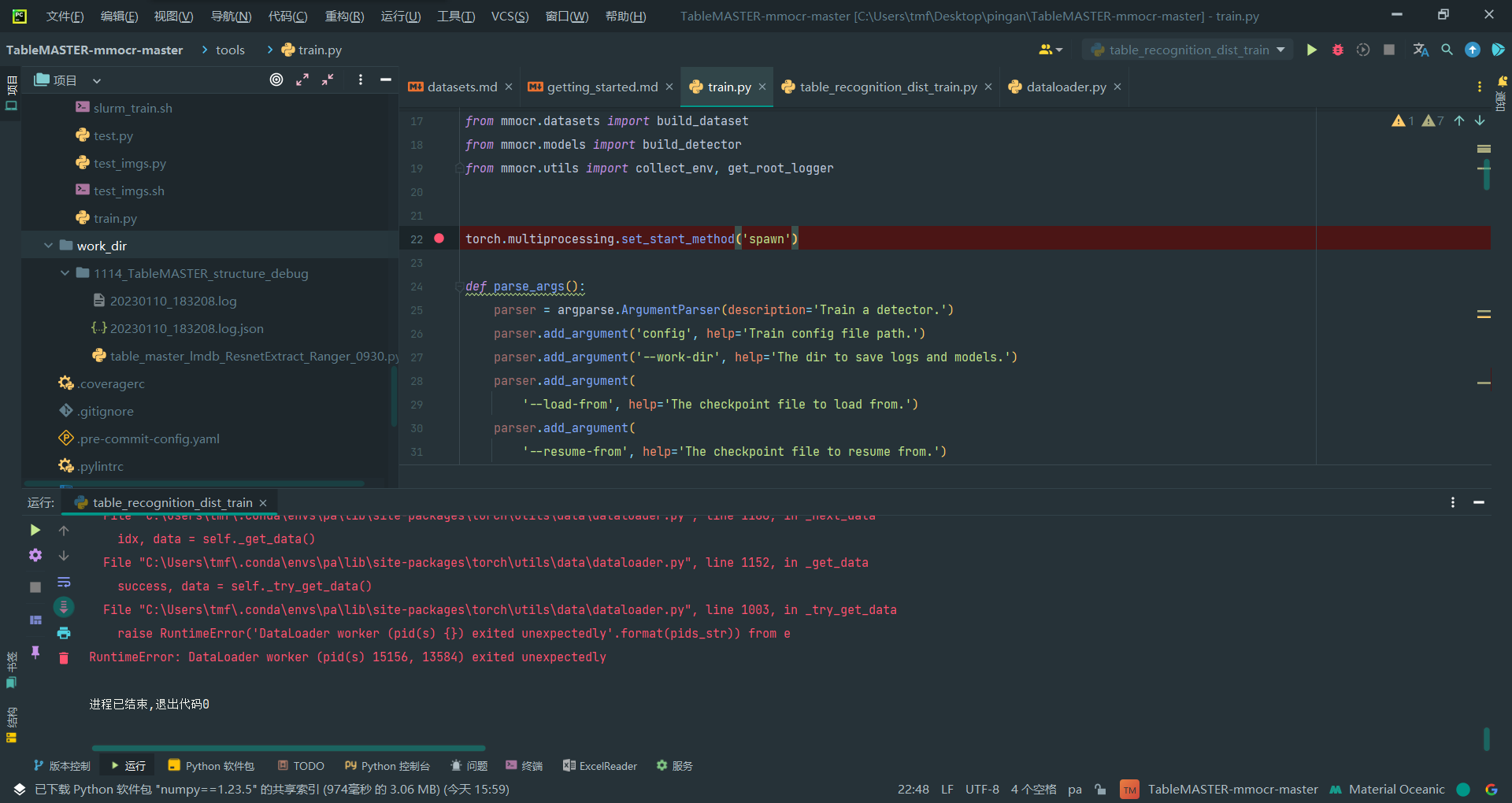Change line separator LF in status bar
1512x803 pixels.
point(947,789)
